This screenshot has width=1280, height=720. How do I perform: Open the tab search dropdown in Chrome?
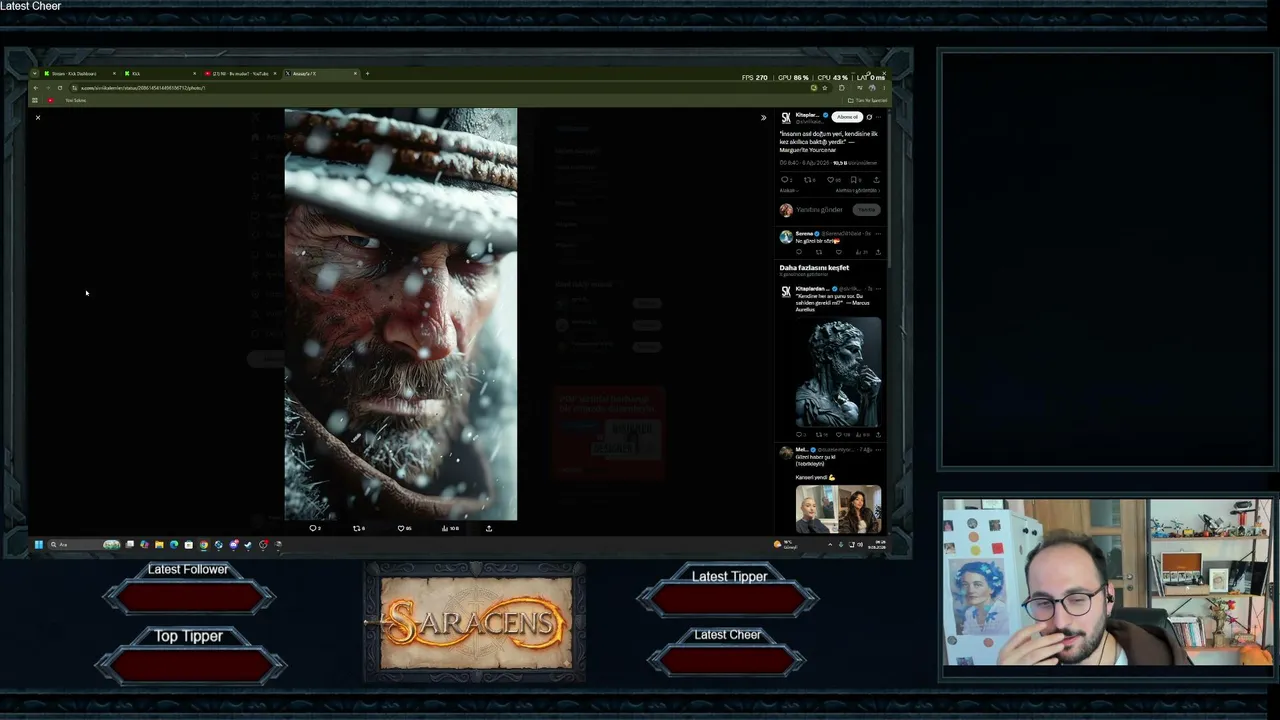click(x=34, y=73)
